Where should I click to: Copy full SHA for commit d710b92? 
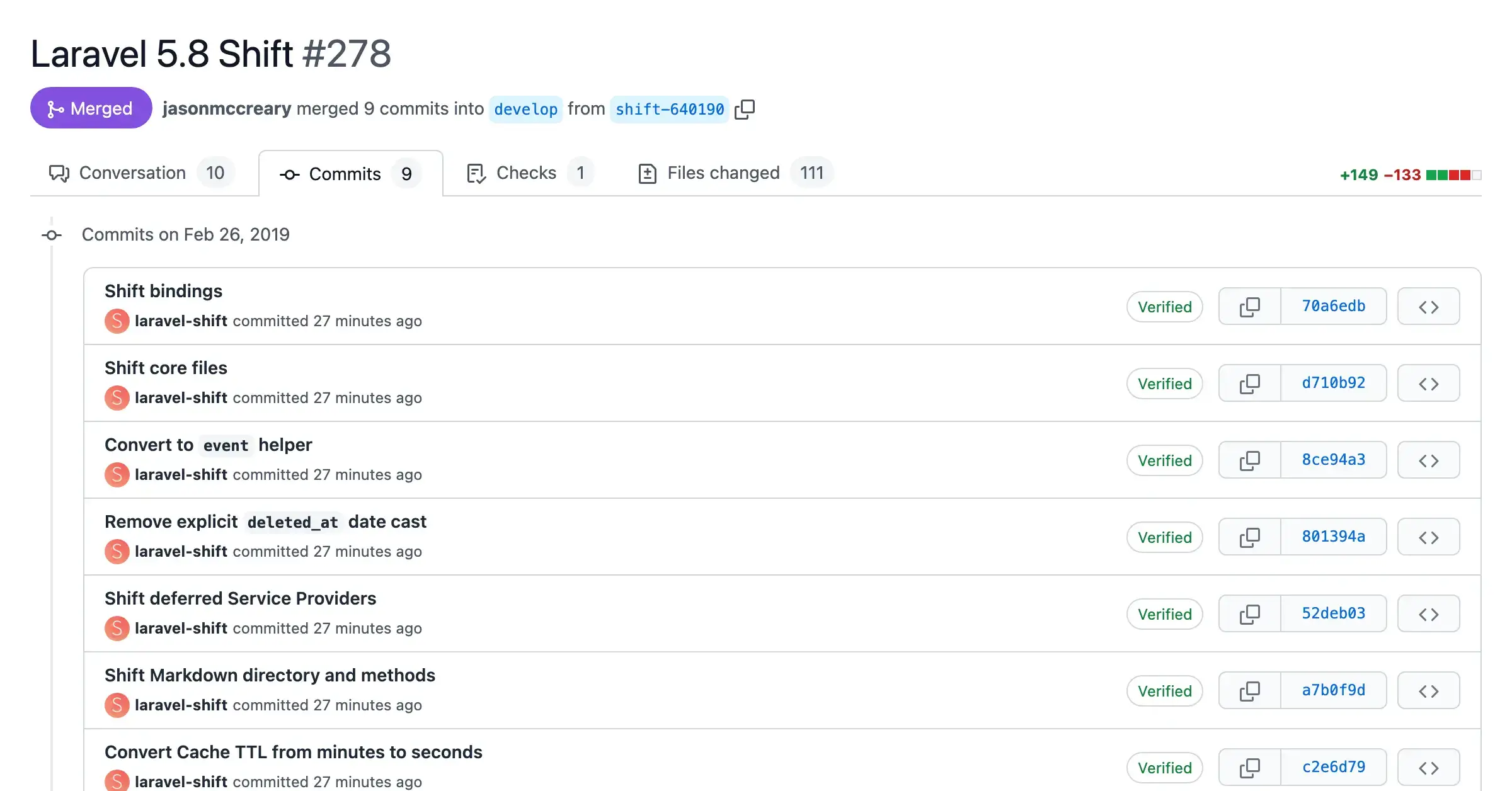pyautogui.click(x=1250, y=384)
